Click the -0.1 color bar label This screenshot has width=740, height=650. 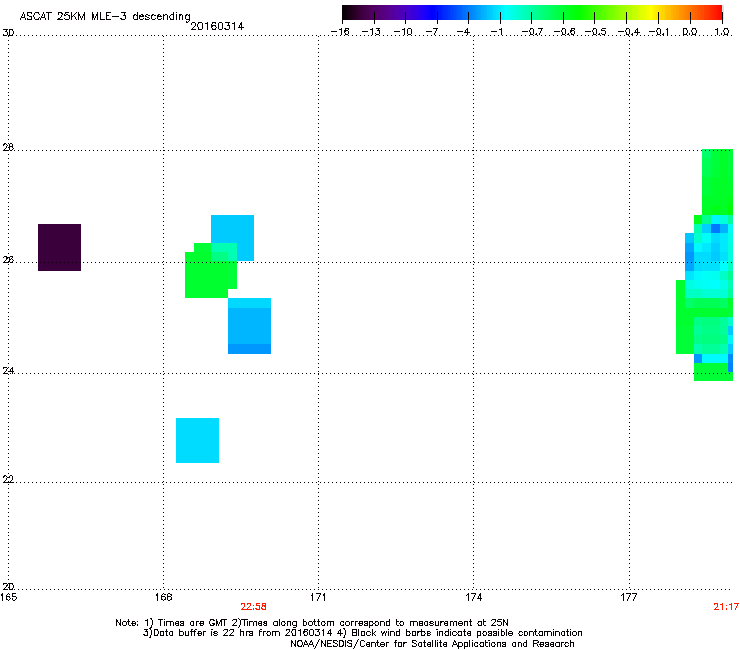(659, 32)
